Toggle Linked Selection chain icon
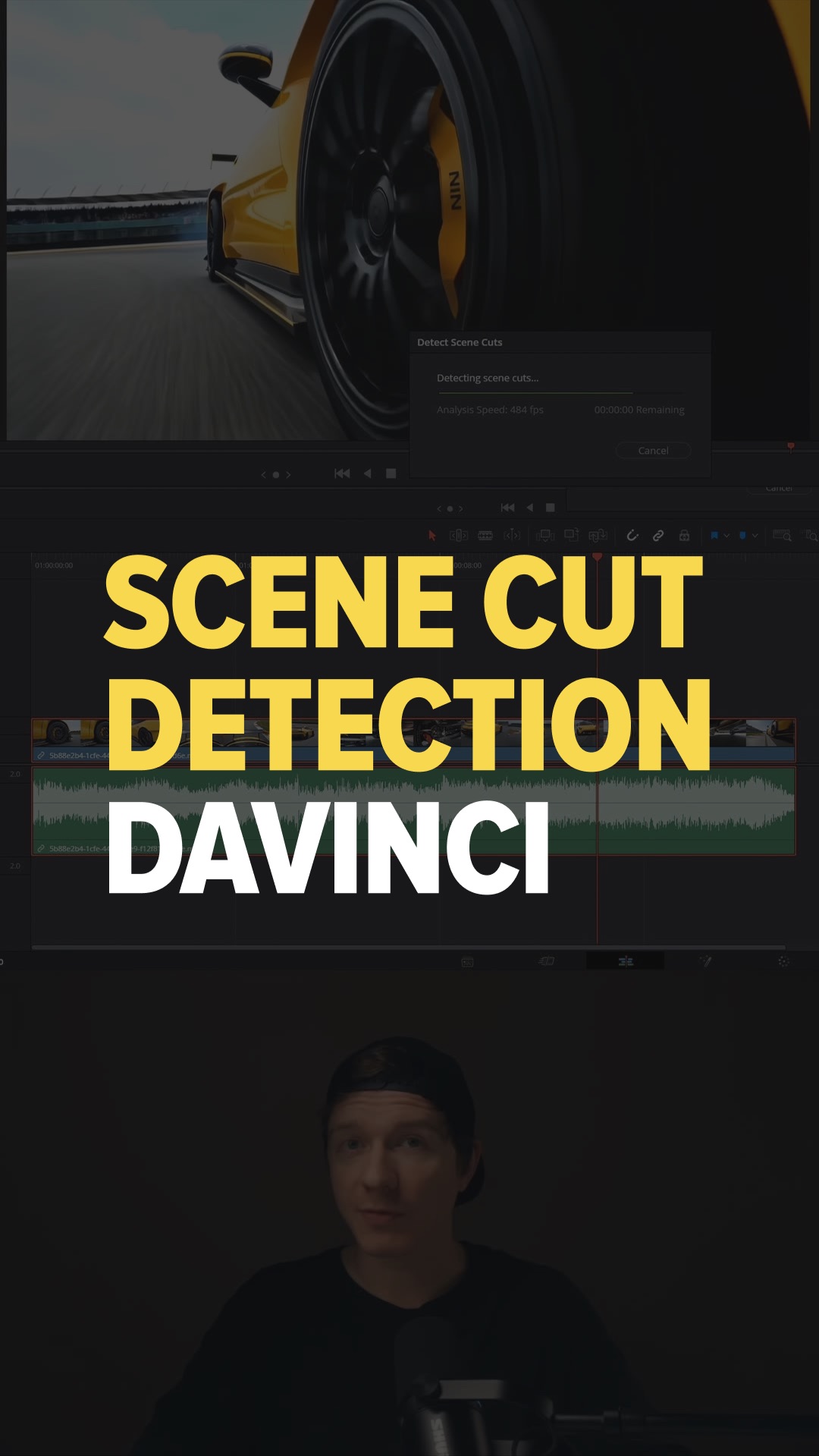Image resolution: width=819 pixels, height=1456 pixels. click(658, 536)
